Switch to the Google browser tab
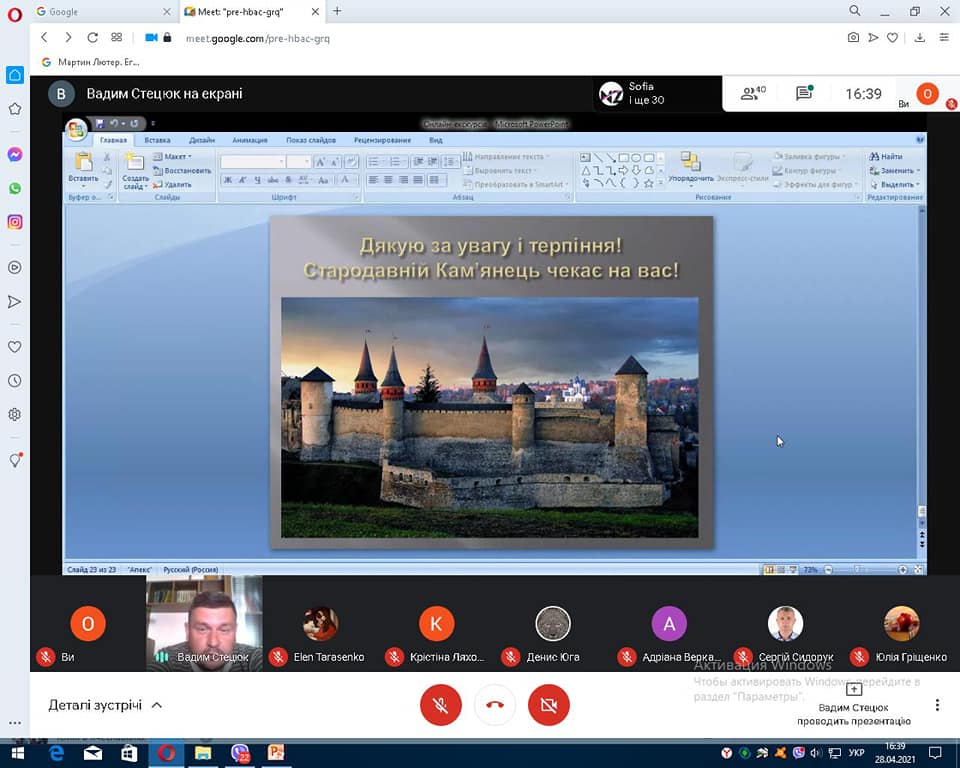Screen dimensions: 960x768 click(x=100, y=11)
